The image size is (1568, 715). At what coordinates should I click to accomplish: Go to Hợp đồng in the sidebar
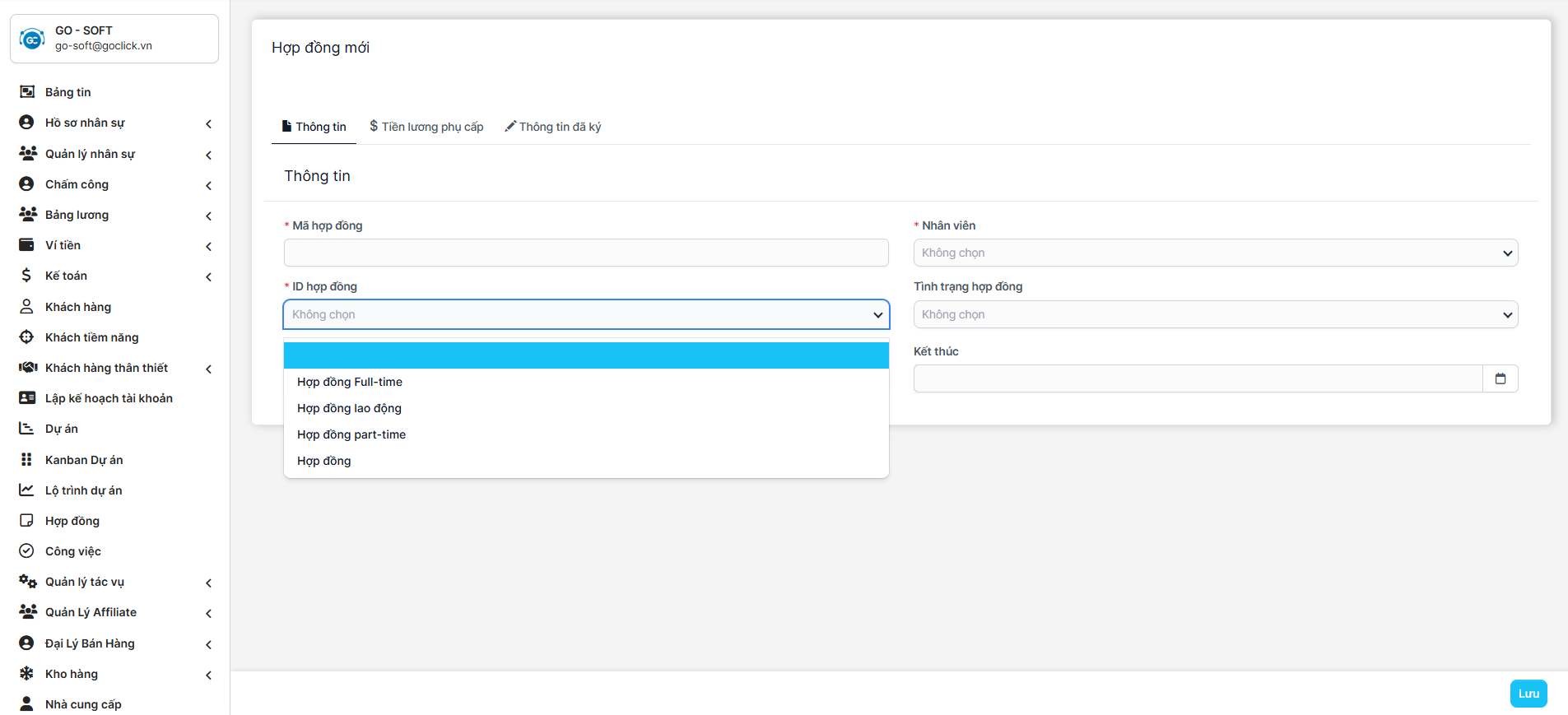click(72, 521)
